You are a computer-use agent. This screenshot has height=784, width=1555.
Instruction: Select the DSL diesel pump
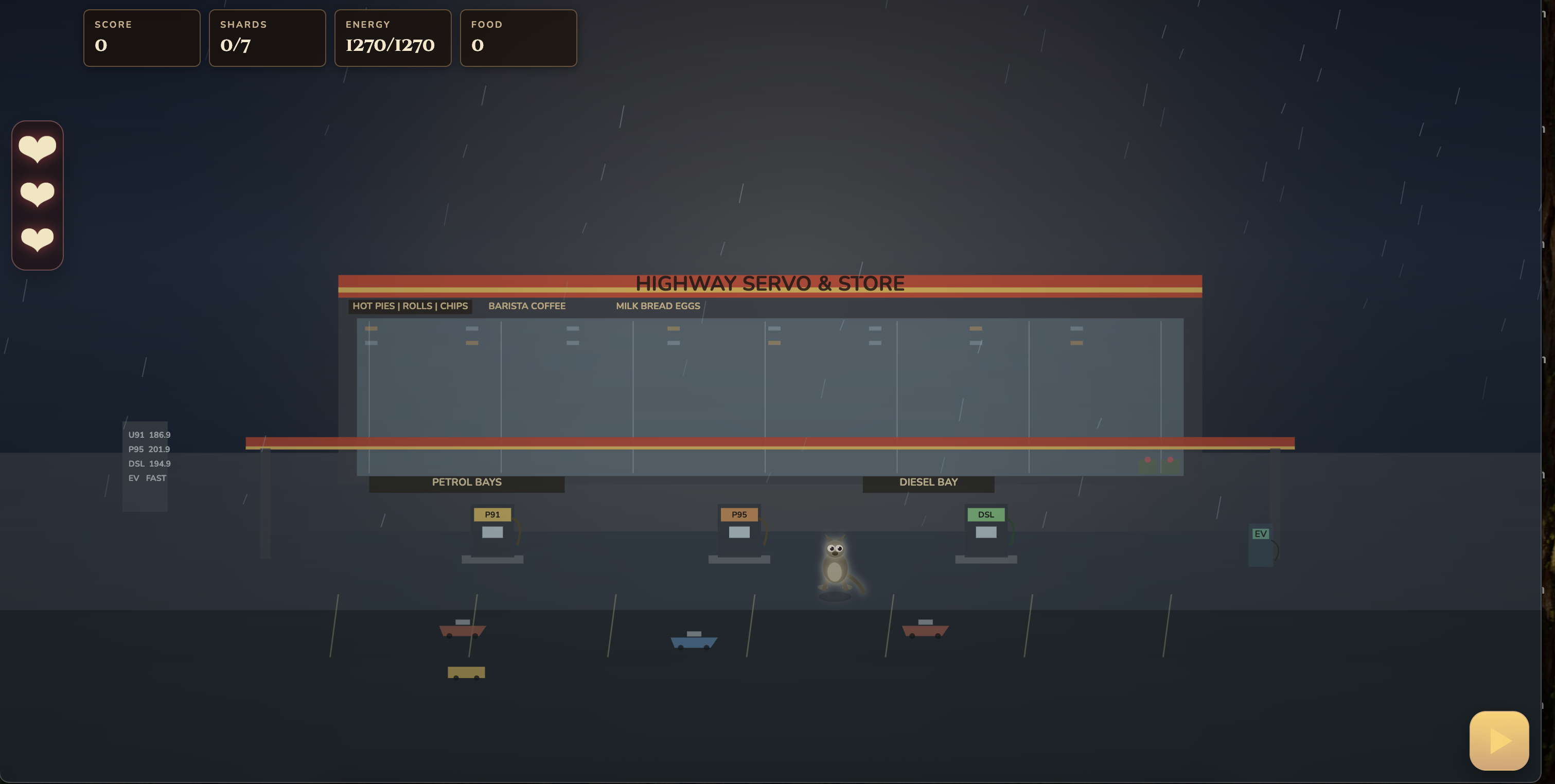(x=986, y=534)
